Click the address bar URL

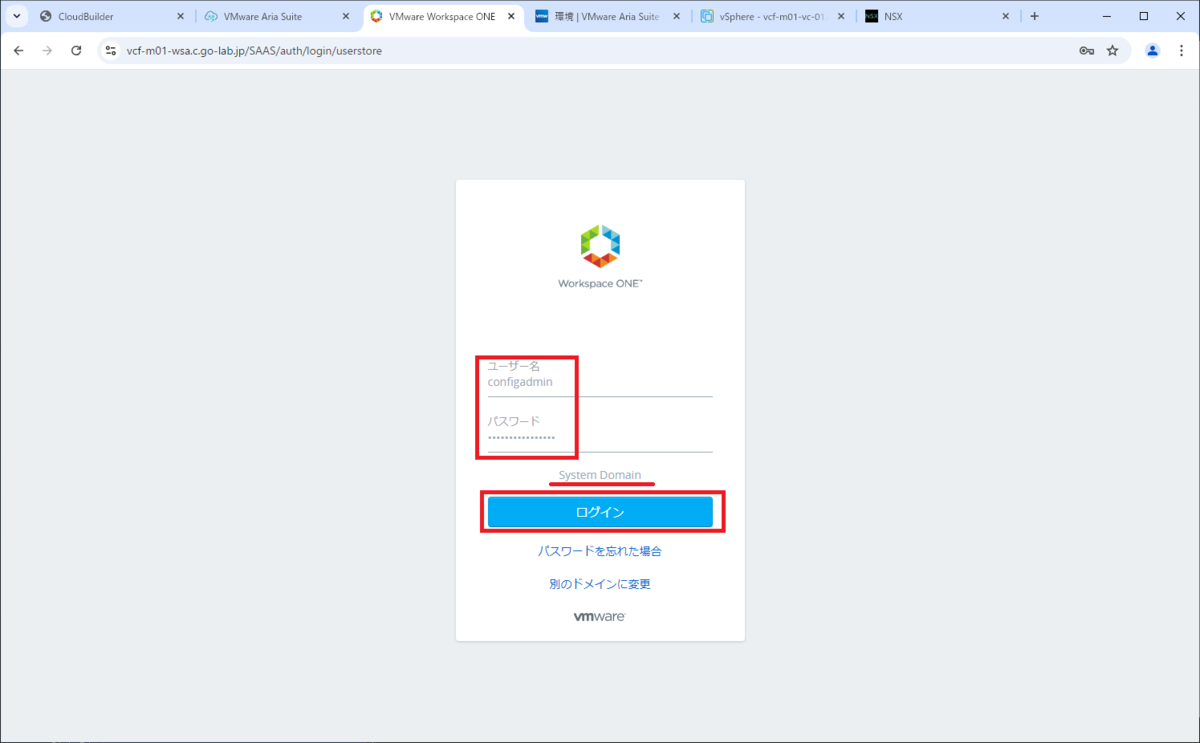254,50
